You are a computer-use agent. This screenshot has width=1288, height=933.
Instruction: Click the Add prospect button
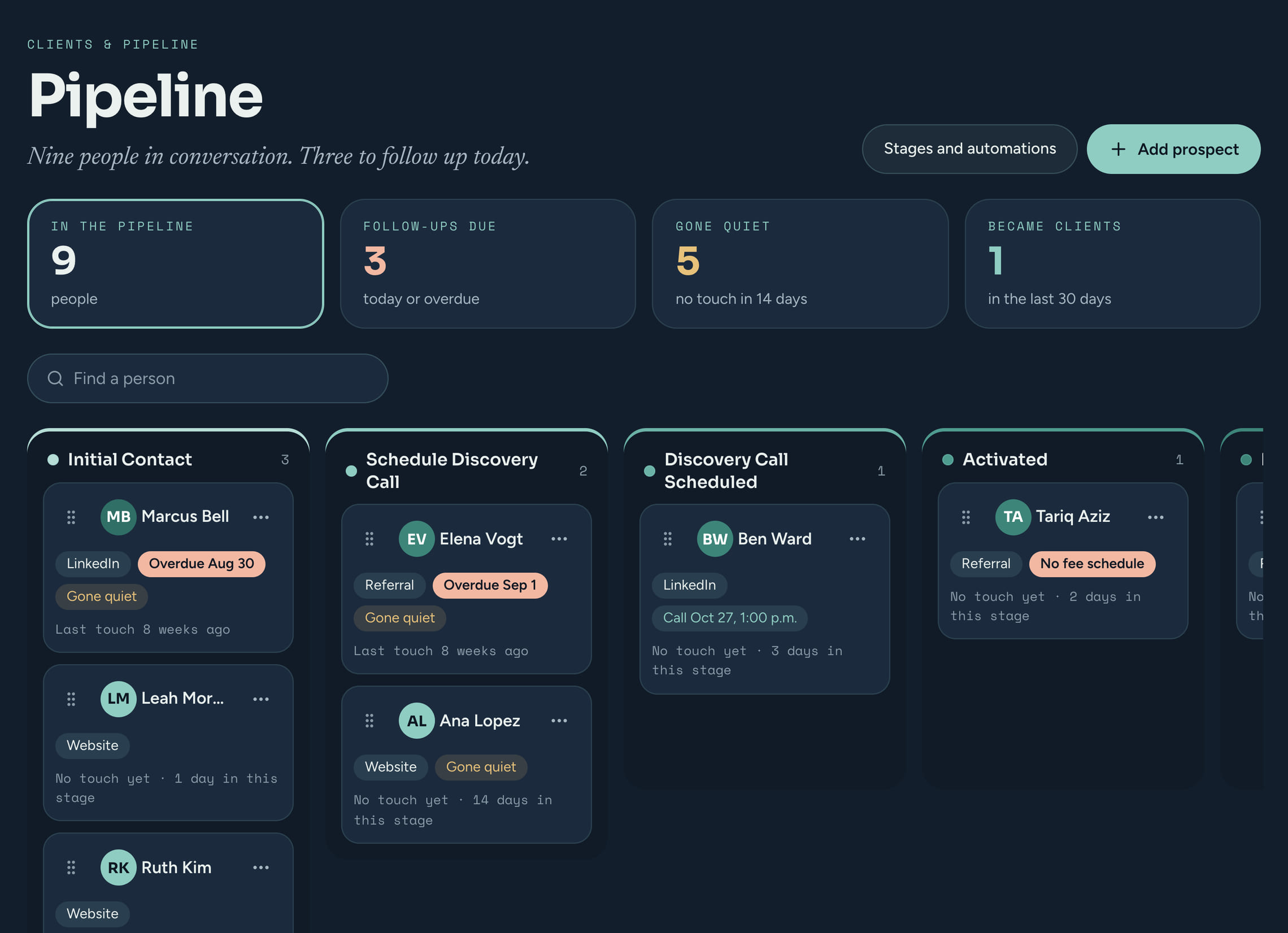pyautogui.click(x=1173, y=149)
